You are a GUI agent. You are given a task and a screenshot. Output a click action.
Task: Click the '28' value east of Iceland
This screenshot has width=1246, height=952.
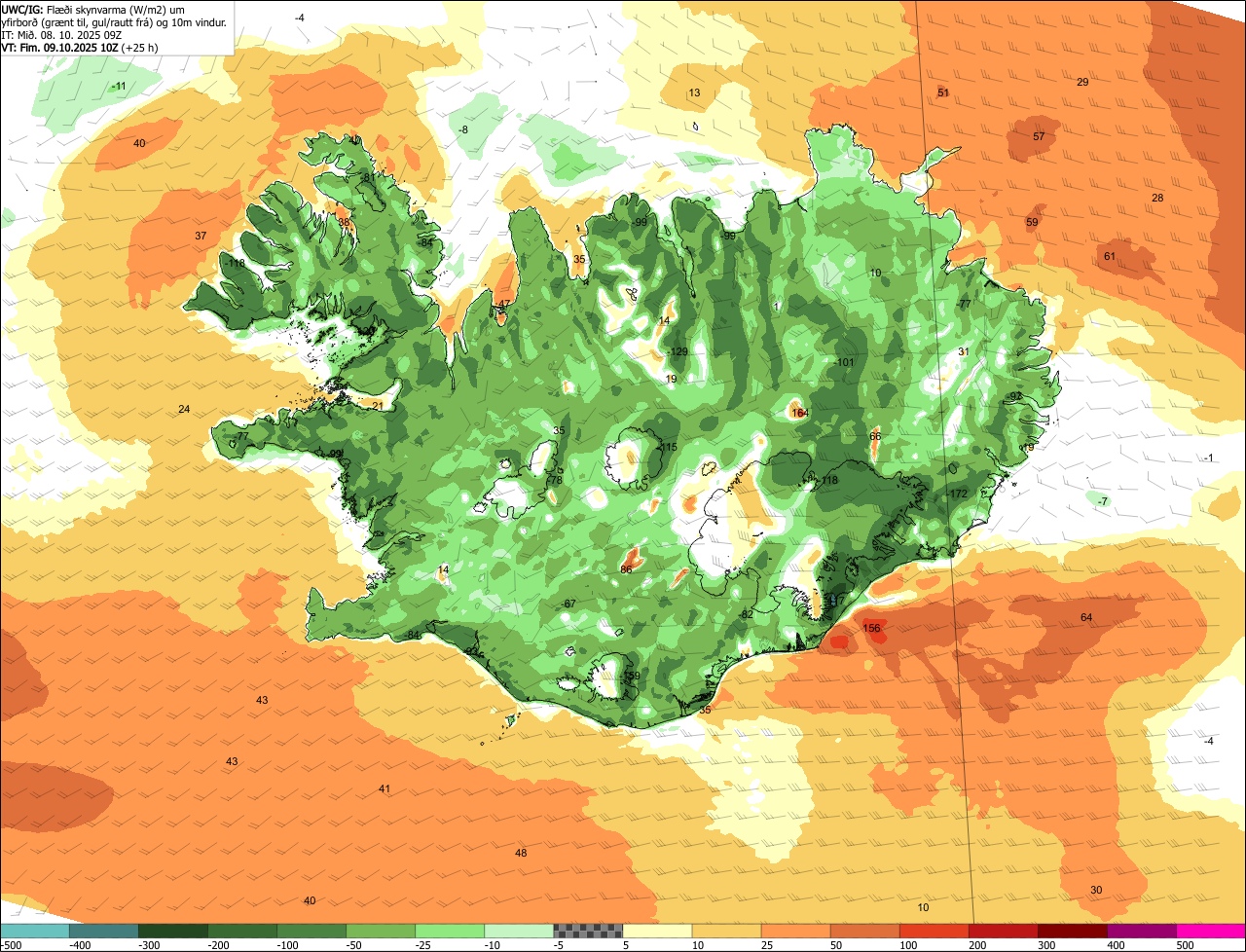pyautogui.click(x=1157, y=199)
